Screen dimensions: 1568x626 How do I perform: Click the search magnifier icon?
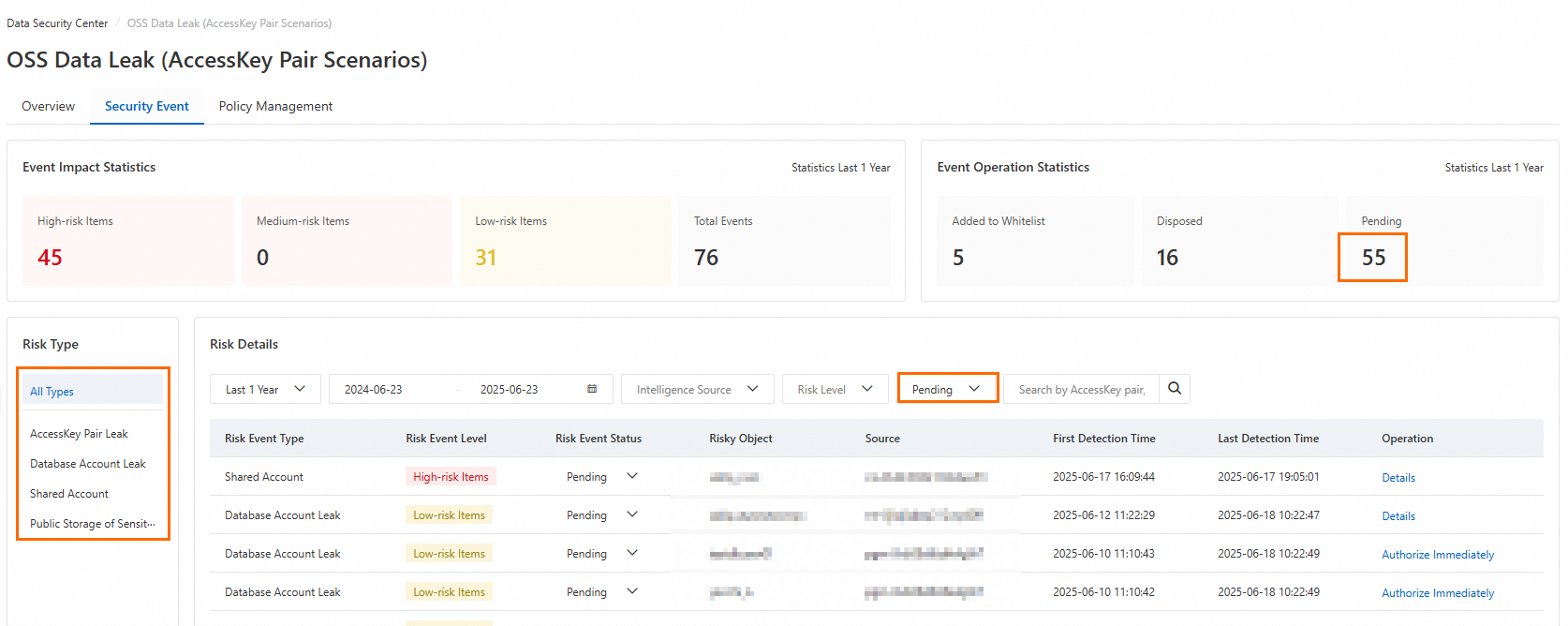pyautogui.click(x=1175, y=389)
